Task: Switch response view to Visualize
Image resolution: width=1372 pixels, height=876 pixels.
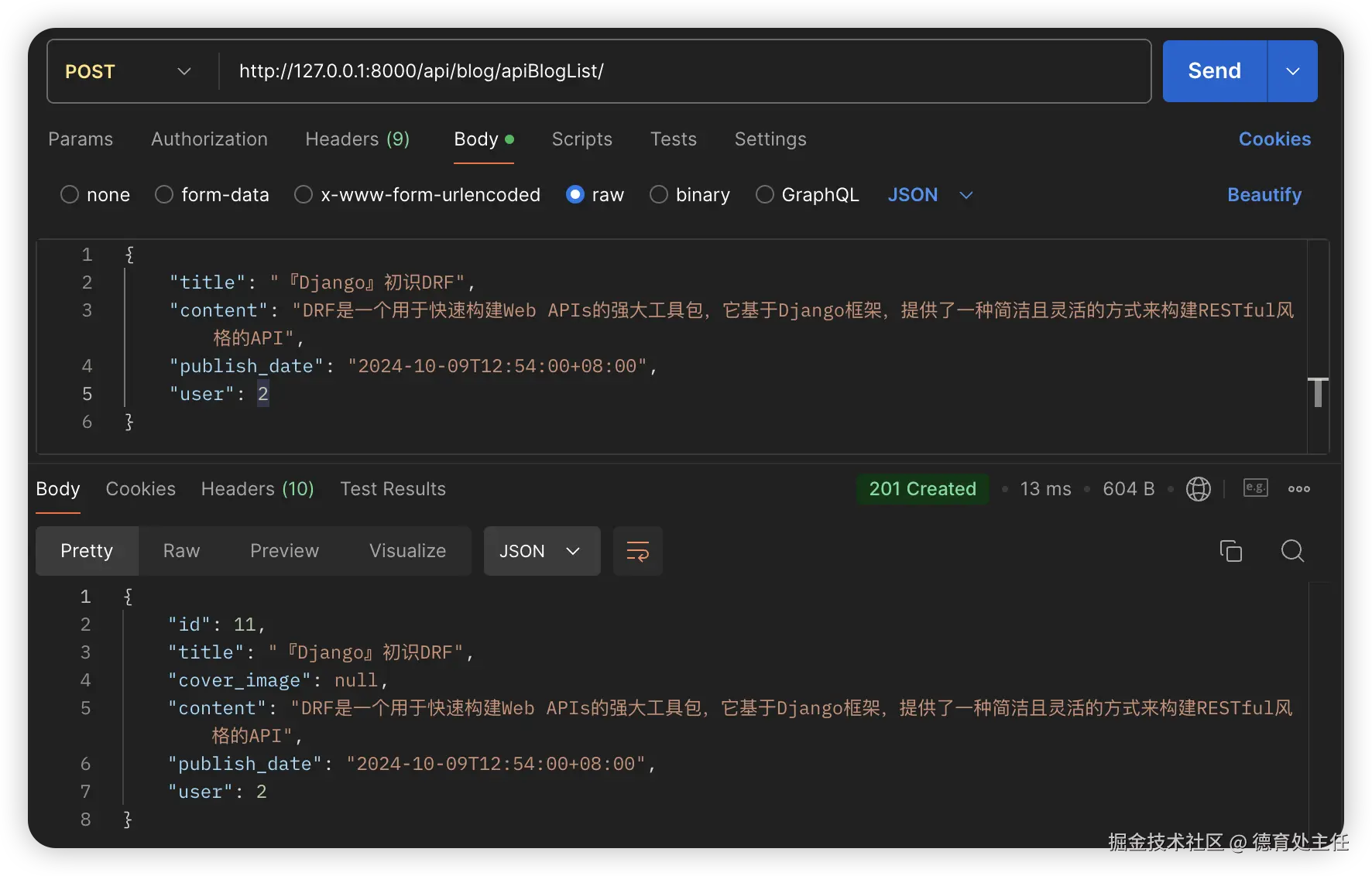Action: point(408,551)
